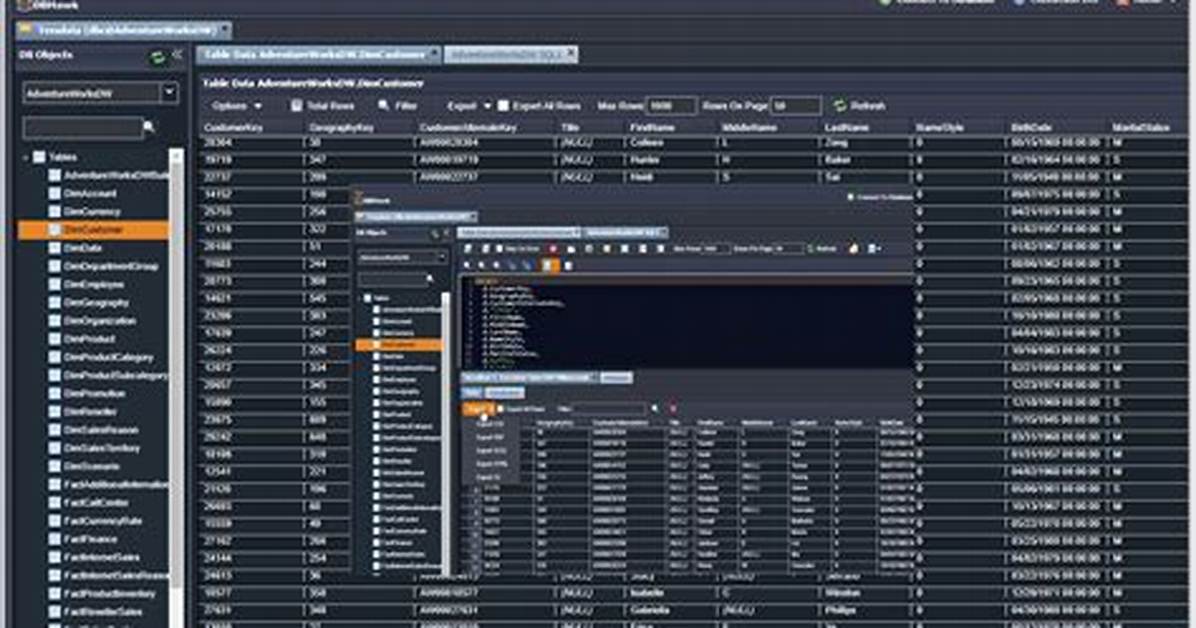Select the FactResellerSales table
This screenshot has height=628, width=1196.
click(103, 612)
